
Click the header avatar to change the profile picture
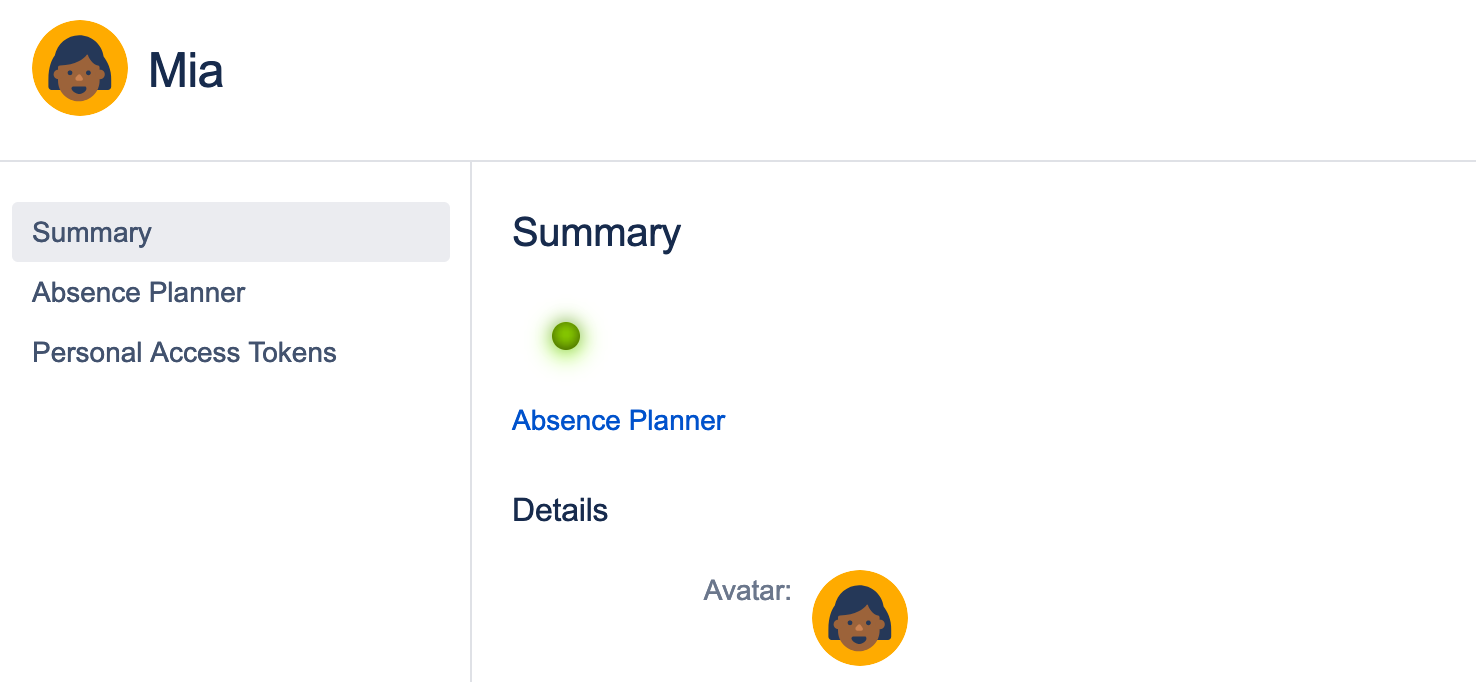(80, 67)
